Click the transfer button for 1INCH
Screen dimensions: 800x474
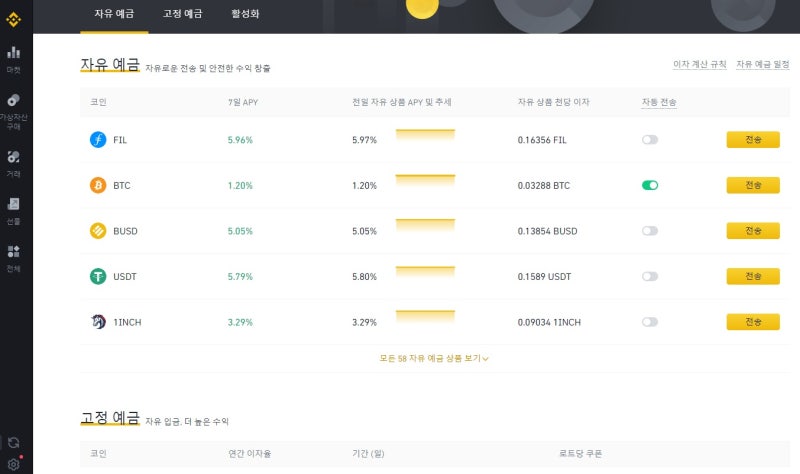pyautogui.click(x=753, y=322)
